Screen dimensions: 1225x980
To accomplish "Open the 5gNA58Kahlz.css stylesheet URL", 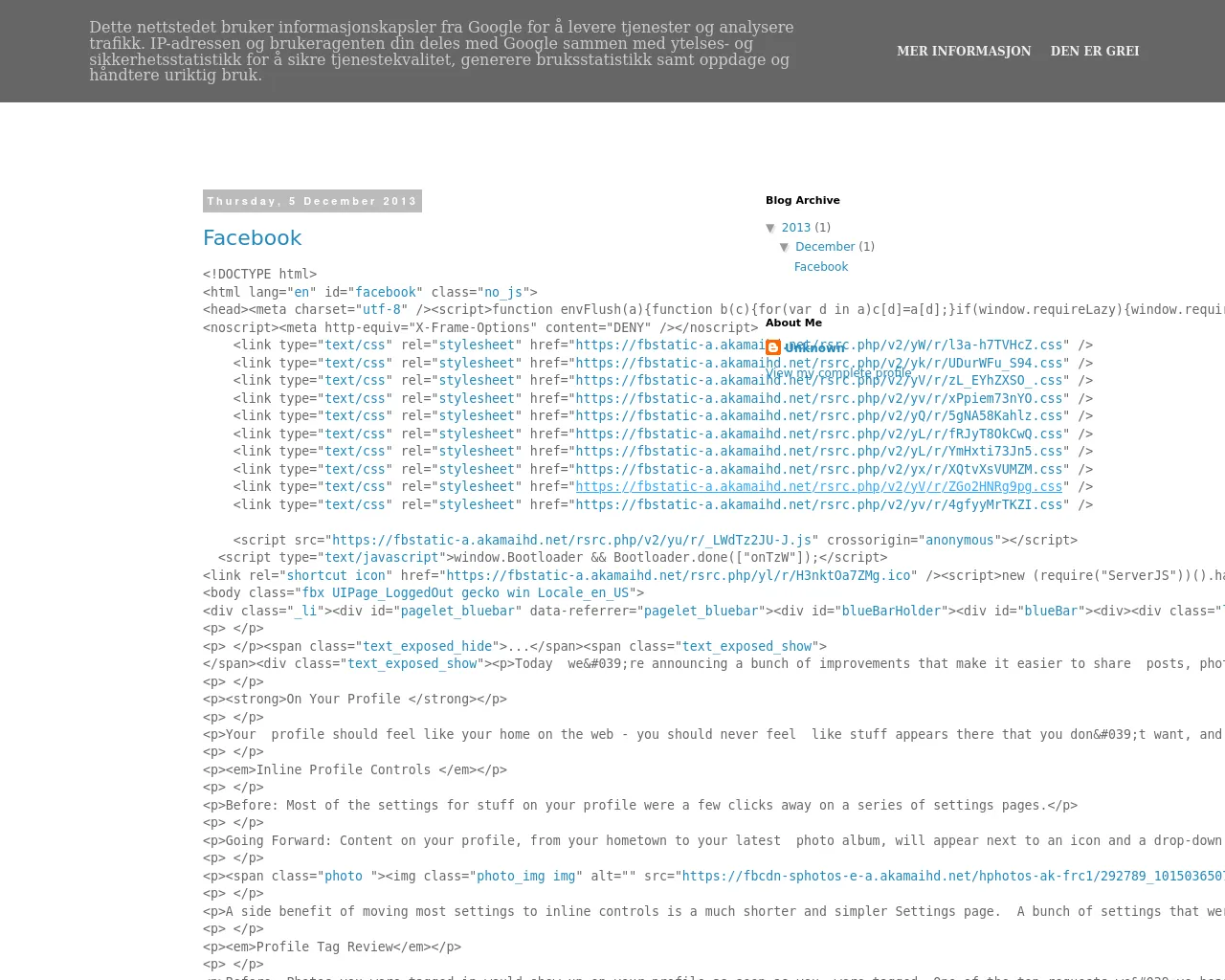I will click(x=819, y=415).
